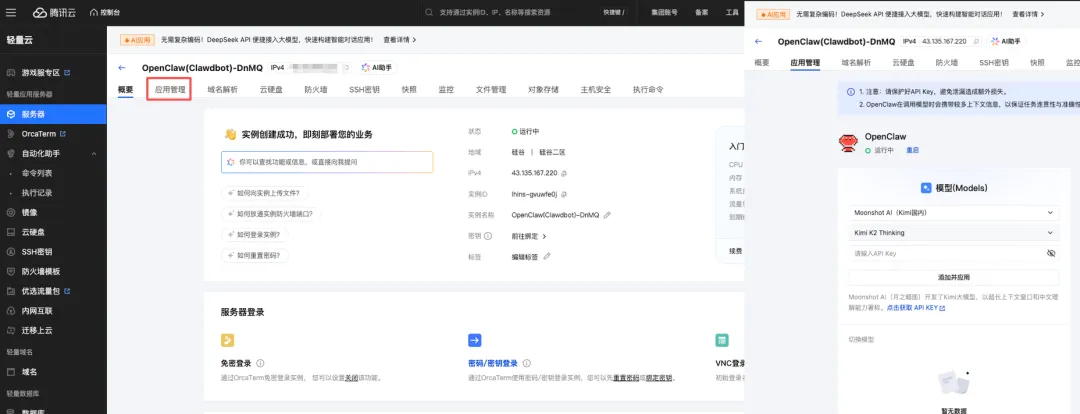The width and height of the screenshot is (1080, 414).
Task: Click the 重启 link next to OpenClaw status
Action: click(x=912, y=150)
